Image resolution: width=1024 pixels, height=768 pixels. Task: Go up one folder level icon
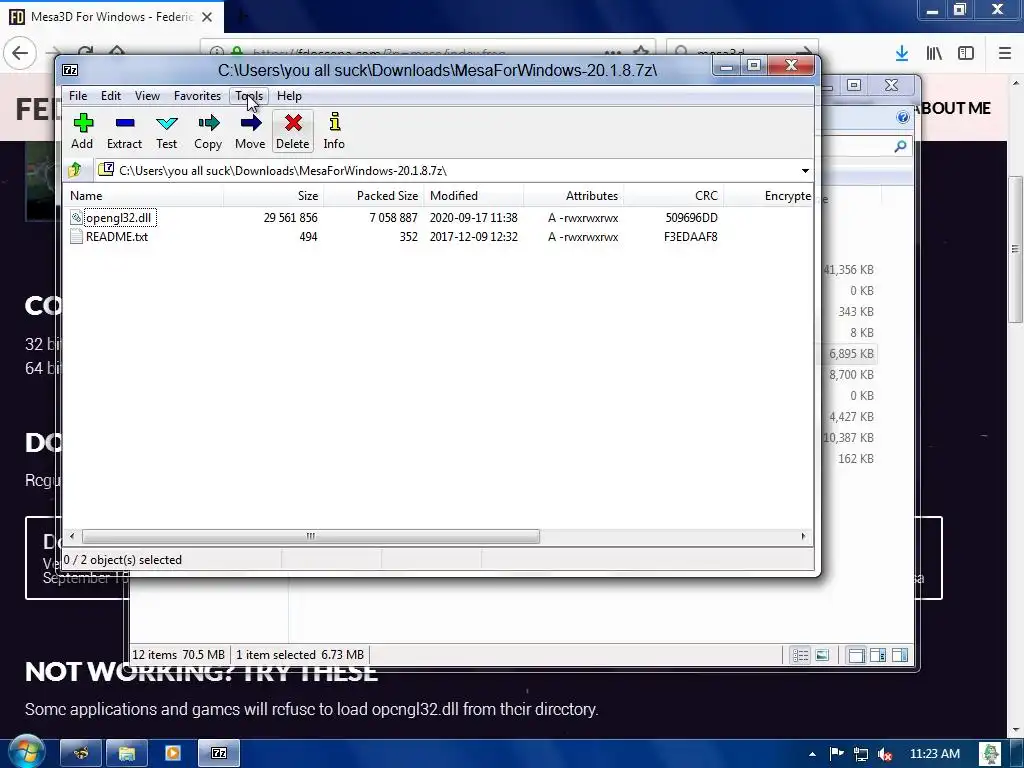[74, 170]
